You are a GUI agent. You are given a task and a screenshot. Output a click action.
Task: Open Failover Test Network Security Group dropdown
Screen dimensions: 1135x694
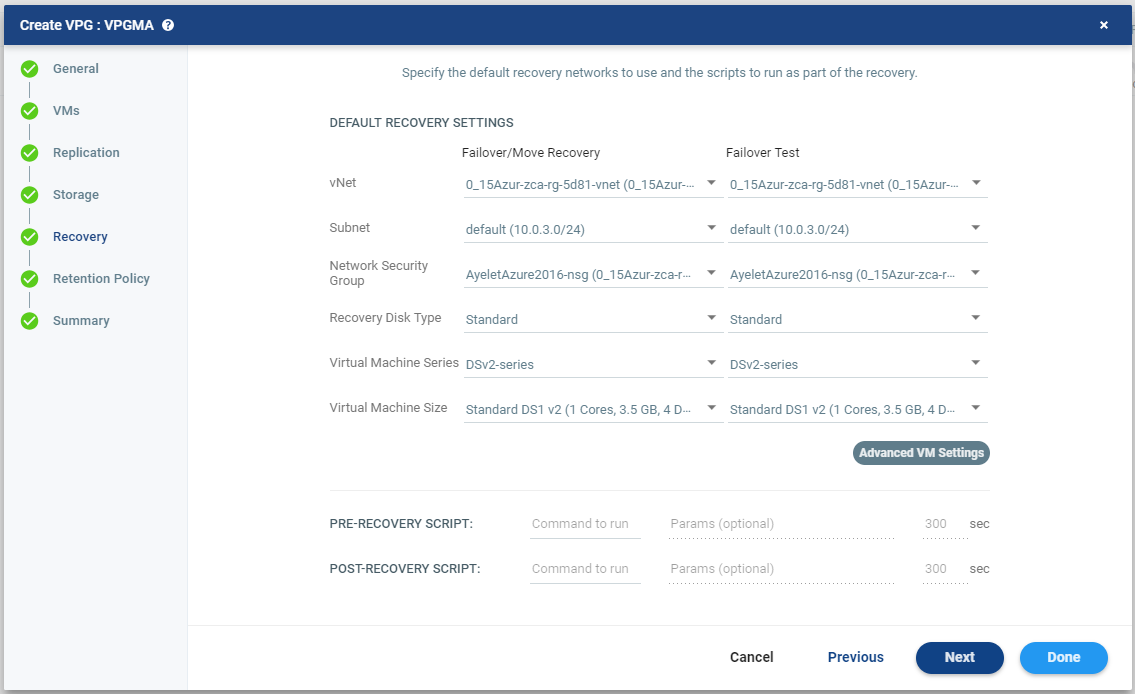858,274
